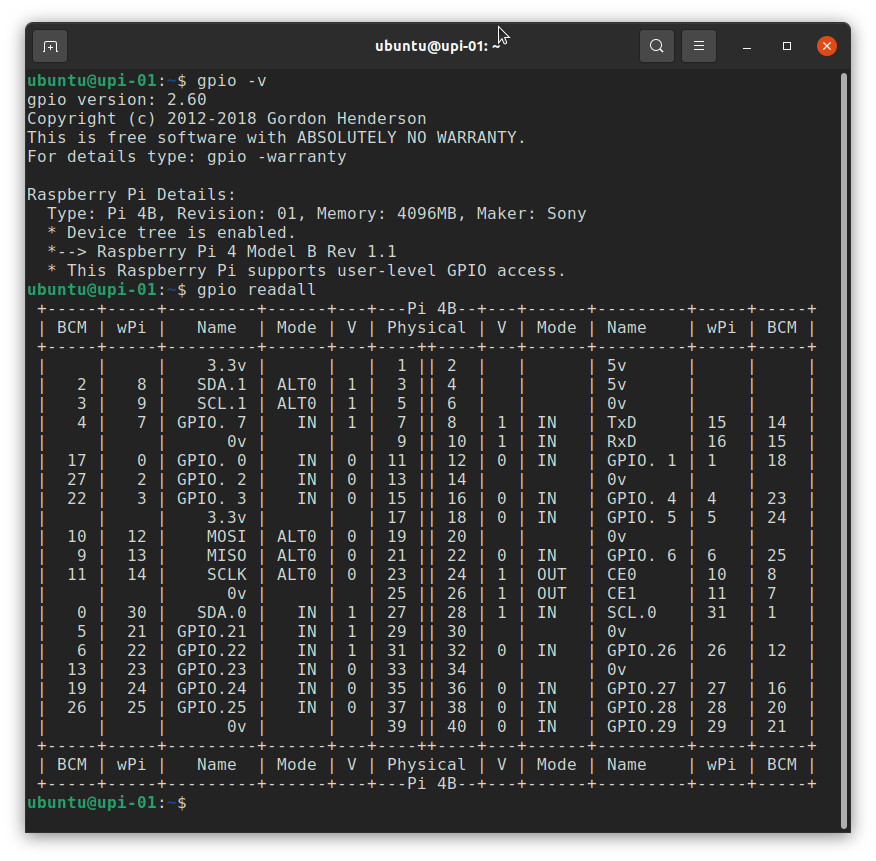This screenshot has width=876, height=861.
Task: Click the 'gpio -v' command text
Action: coord(231,81)
